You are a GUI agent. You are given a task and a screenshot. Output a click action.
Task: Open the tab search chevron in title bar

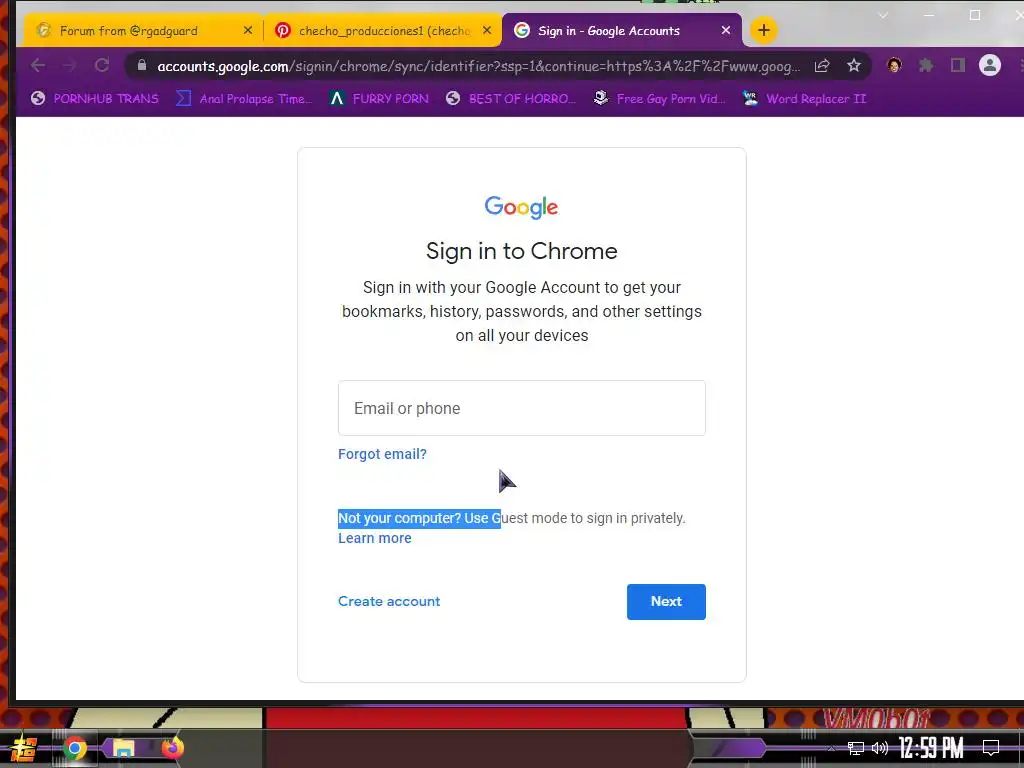tap(883, 16)
